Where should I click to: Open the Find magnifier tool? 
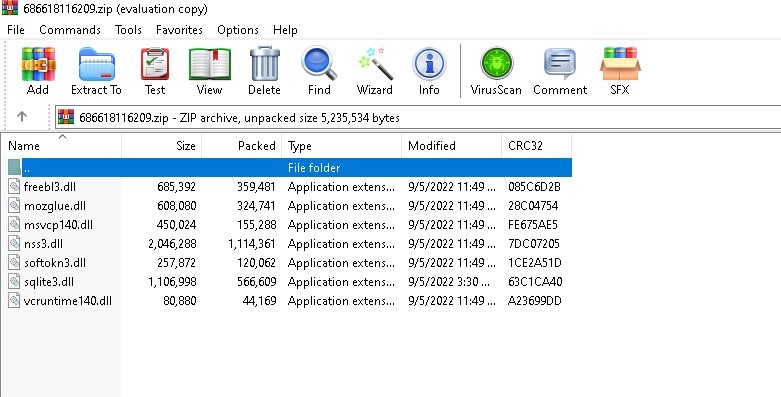click(319, 63)
